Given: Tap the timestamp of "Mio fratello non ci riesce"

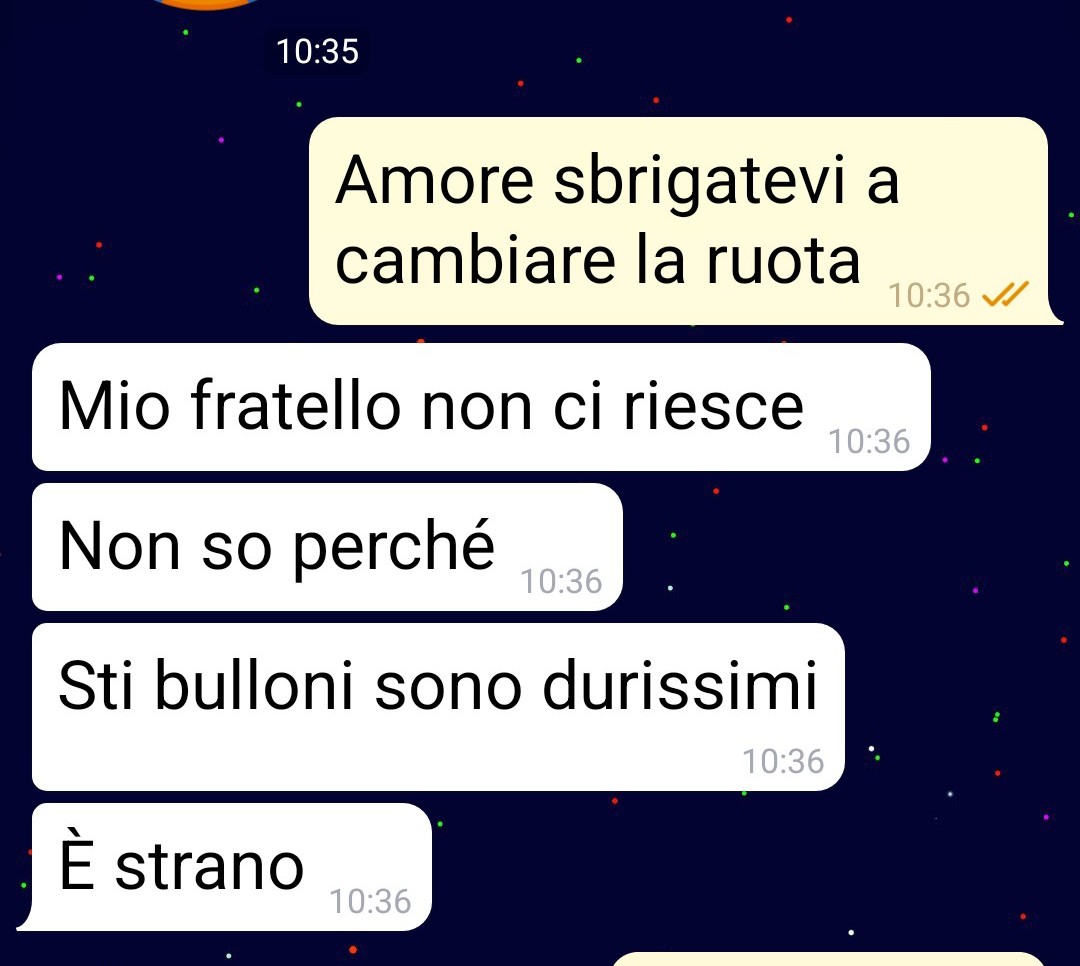Looking at the screenshot, I should coord(869,442).
